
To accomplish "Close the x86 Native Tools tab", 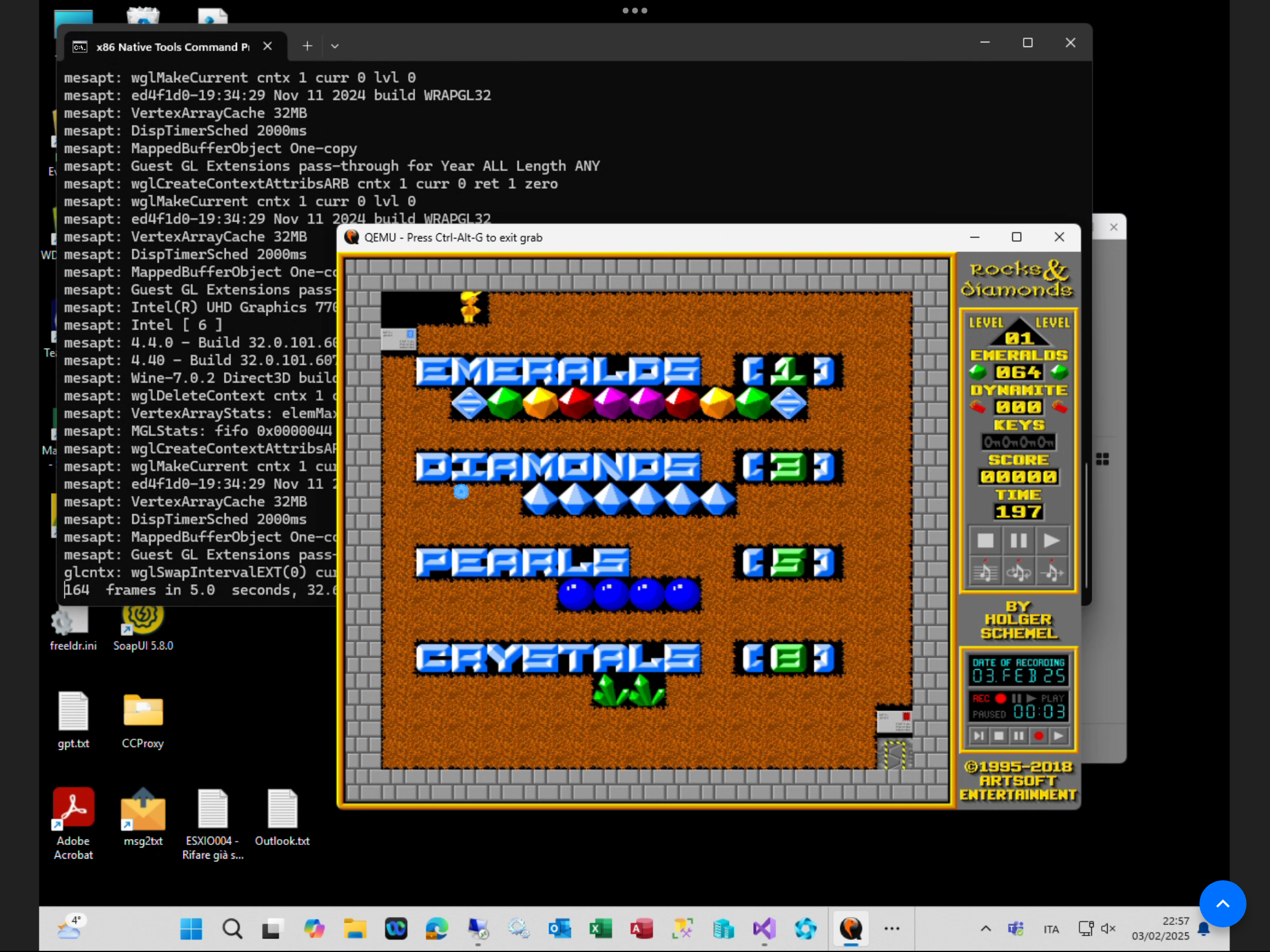I will 268,46.
